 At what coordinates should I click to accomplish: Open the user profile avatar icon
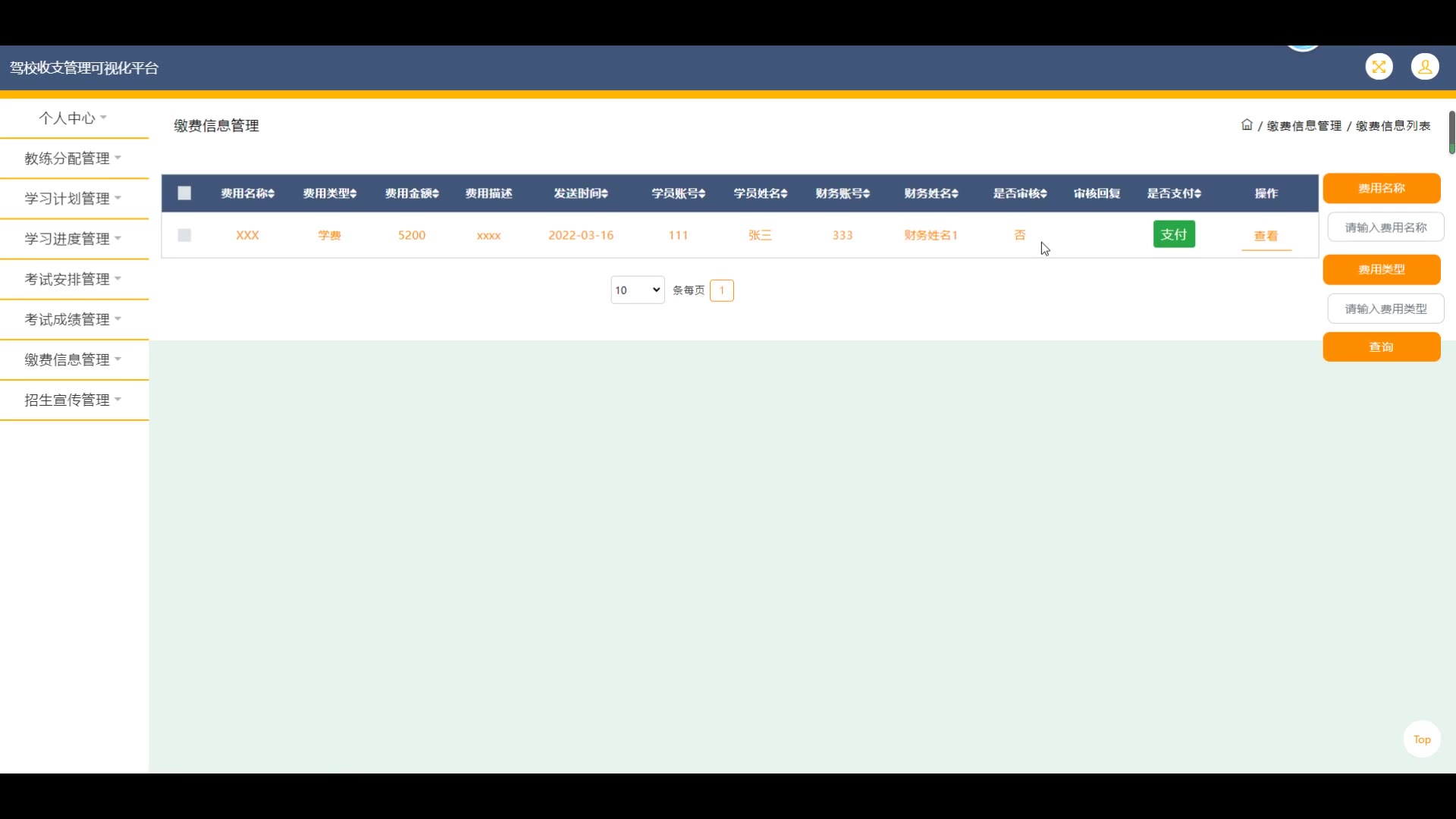click(x=1425, y=67)
